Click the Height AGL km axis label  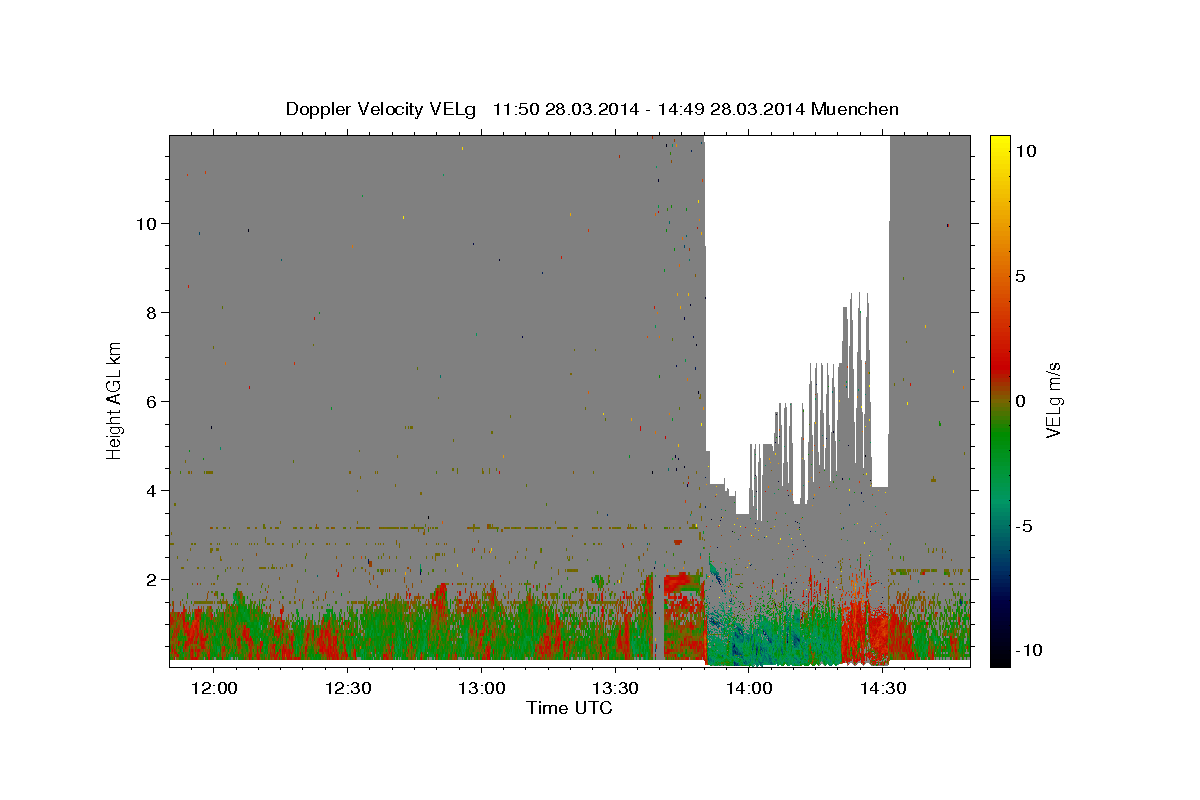115,400
